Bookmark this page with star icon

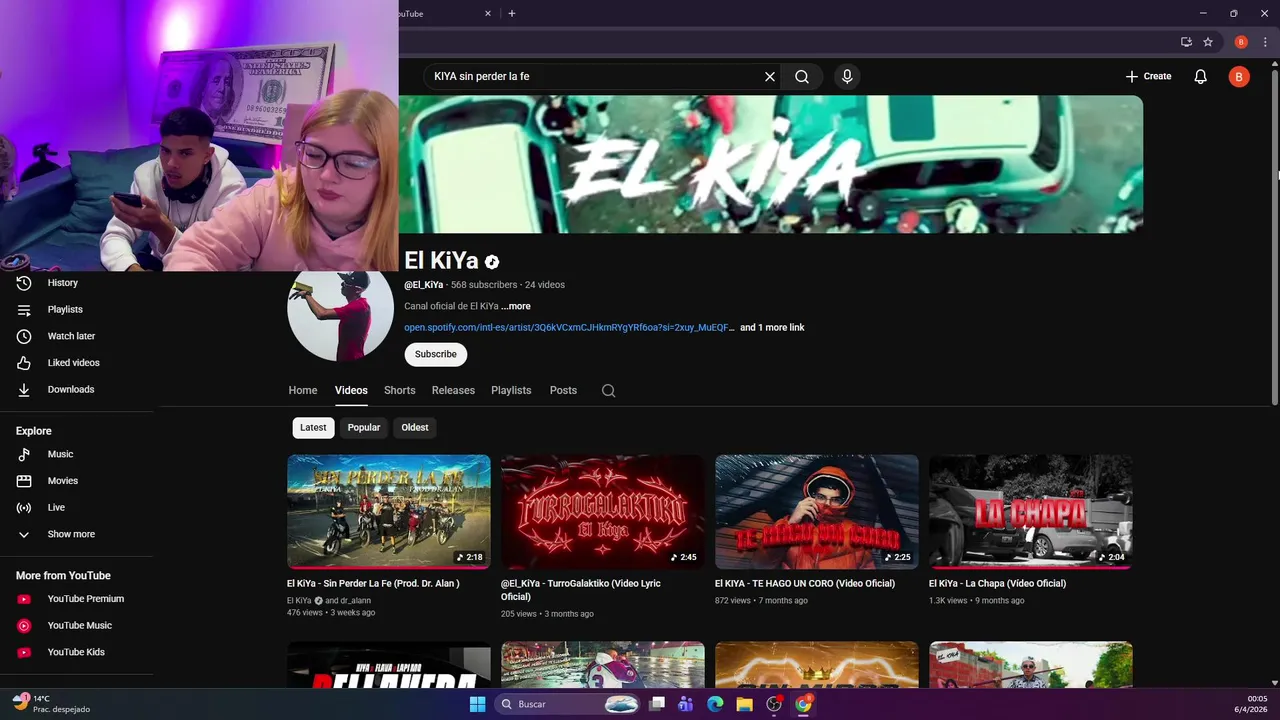tap(1208, 42)
